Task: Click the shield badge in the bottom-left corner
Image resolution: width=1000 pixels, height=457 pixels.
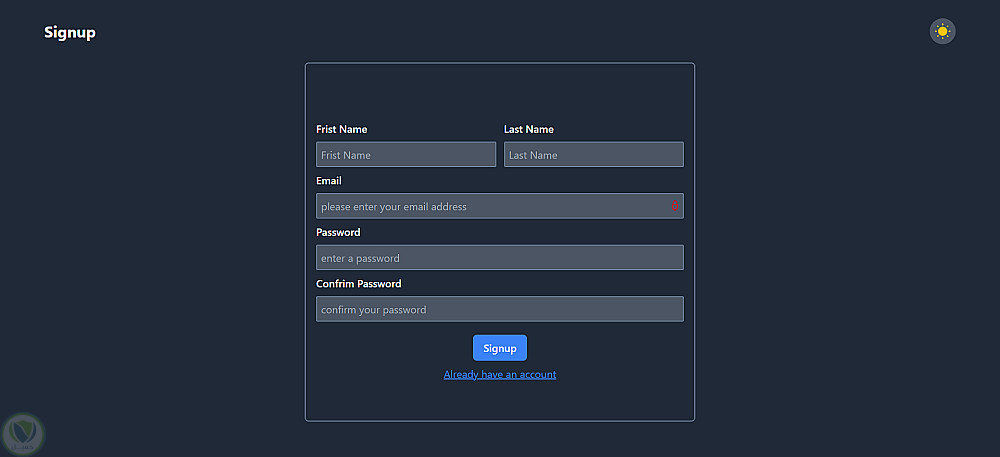Action: [x=22, y=433]
